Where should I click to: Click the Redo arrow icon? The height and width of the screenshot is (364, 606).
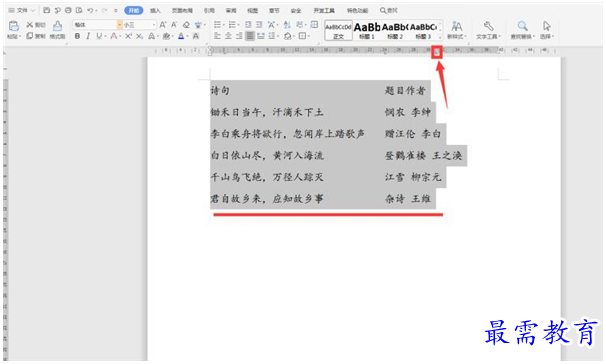pos(104,10)
